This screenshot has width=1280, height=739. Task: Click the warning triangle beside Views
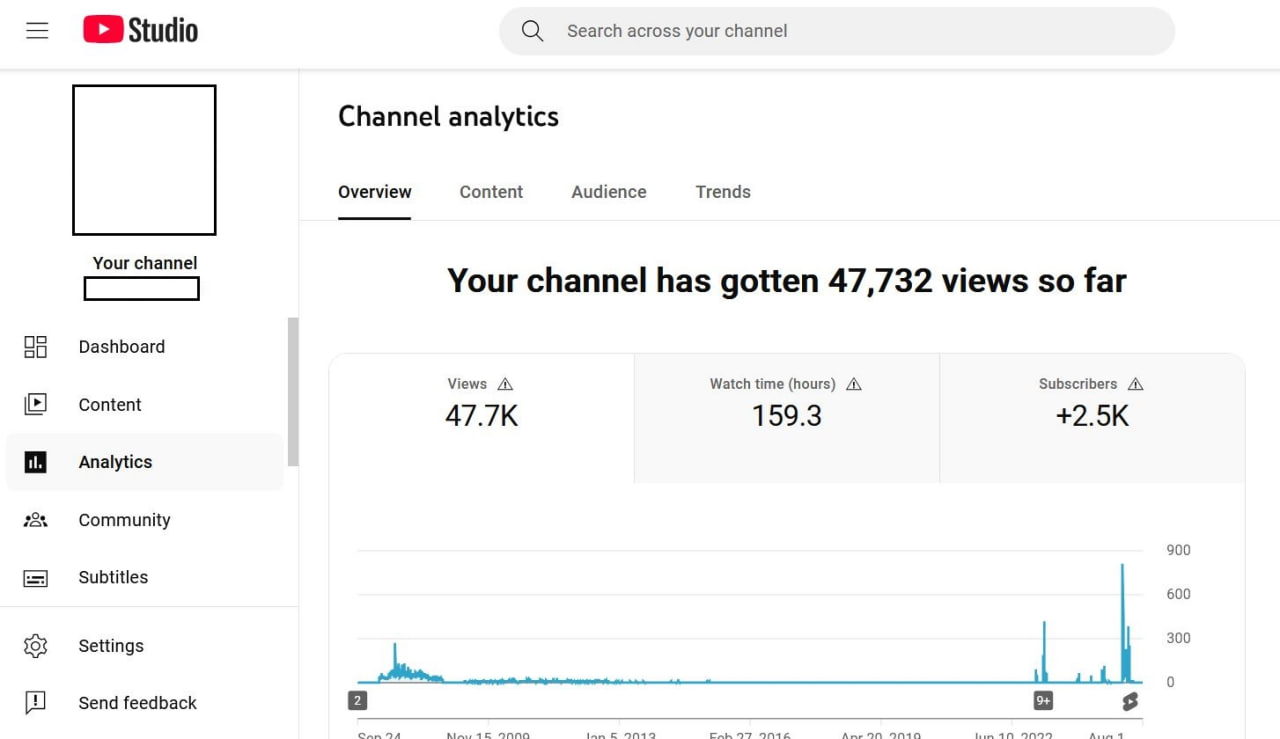coord(506,383)
